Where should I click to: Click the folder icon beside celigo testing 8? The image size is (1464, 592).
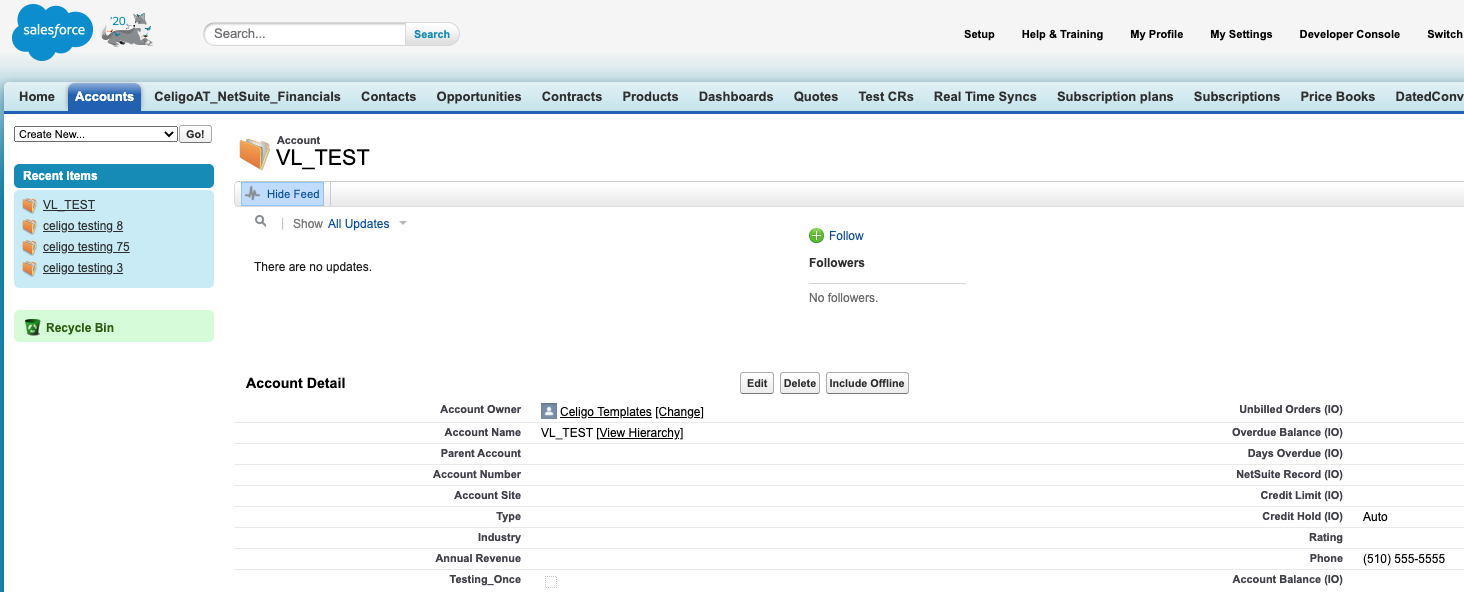(29, 226)
